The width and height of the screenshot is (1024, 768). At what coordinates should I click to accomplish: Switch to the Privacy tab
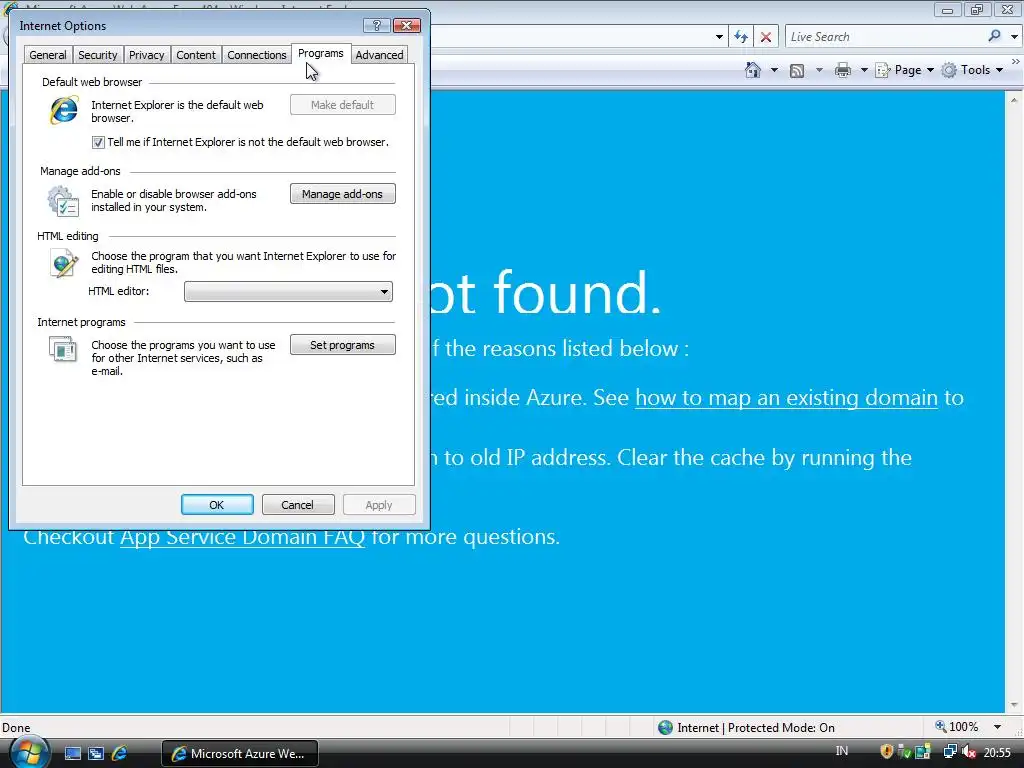(x=146, y=55)
